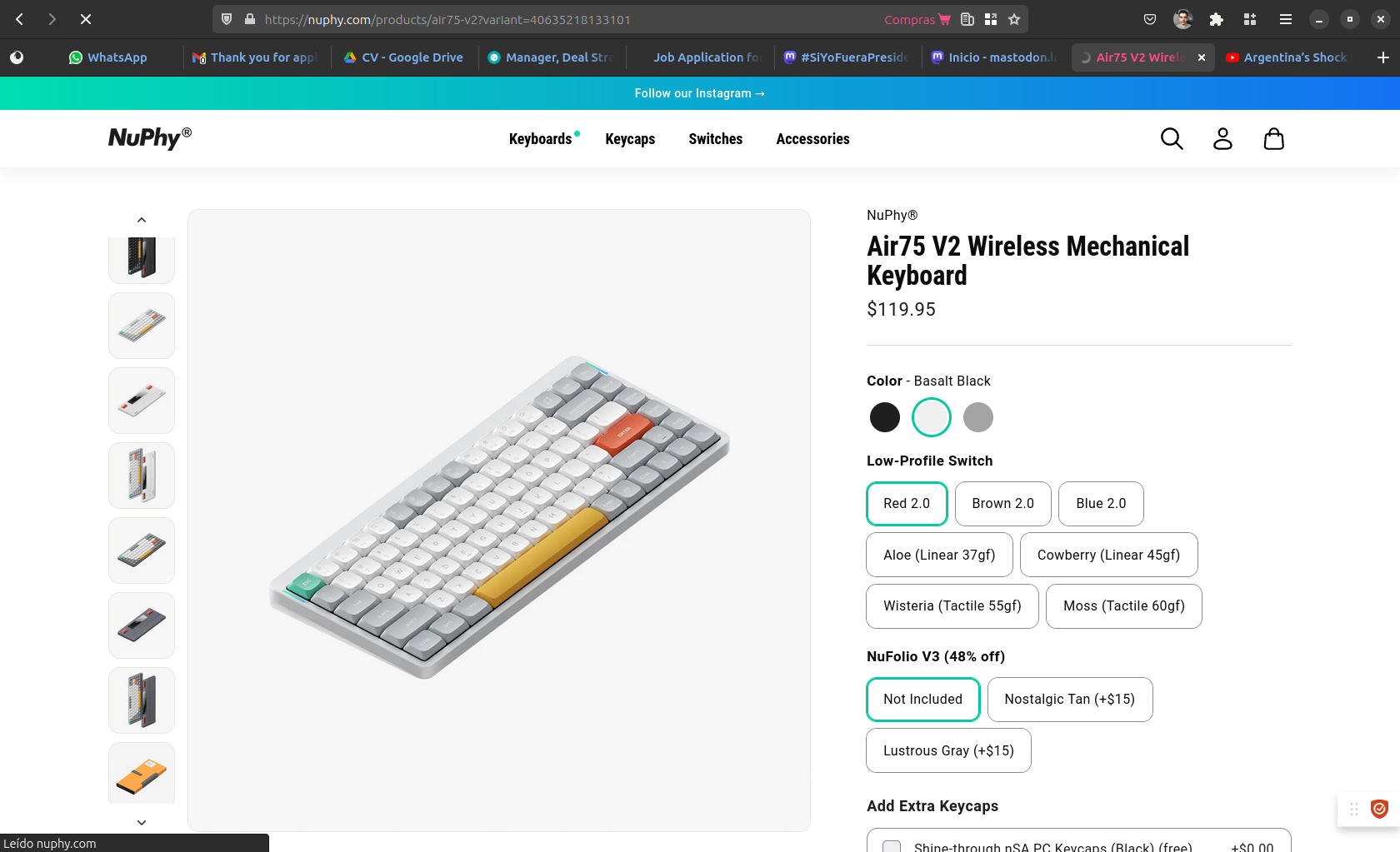Open the account profile icon

point(1222,139)
